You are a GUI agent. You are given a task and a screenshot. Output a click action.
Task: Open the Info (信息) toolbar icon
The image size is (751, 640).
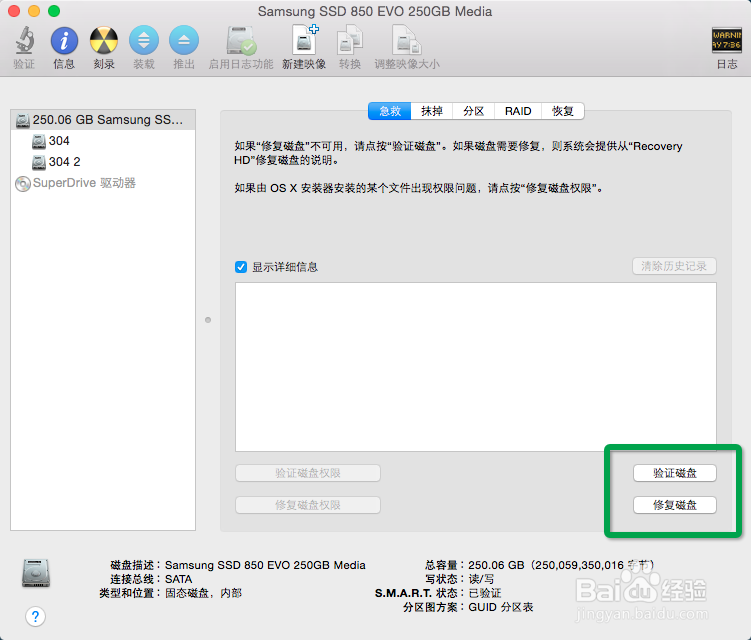click(64, 40)
